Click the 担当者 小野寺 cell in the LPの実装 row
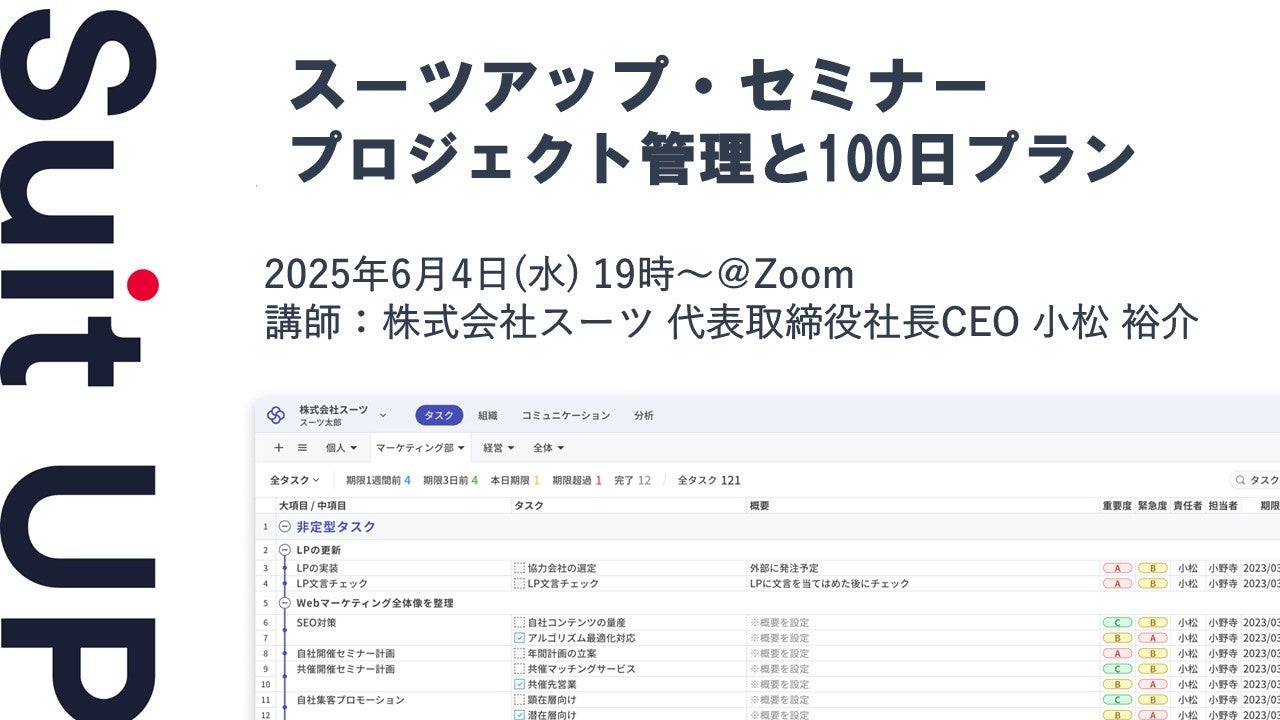1280x720 pixels. pos(1222,568)
